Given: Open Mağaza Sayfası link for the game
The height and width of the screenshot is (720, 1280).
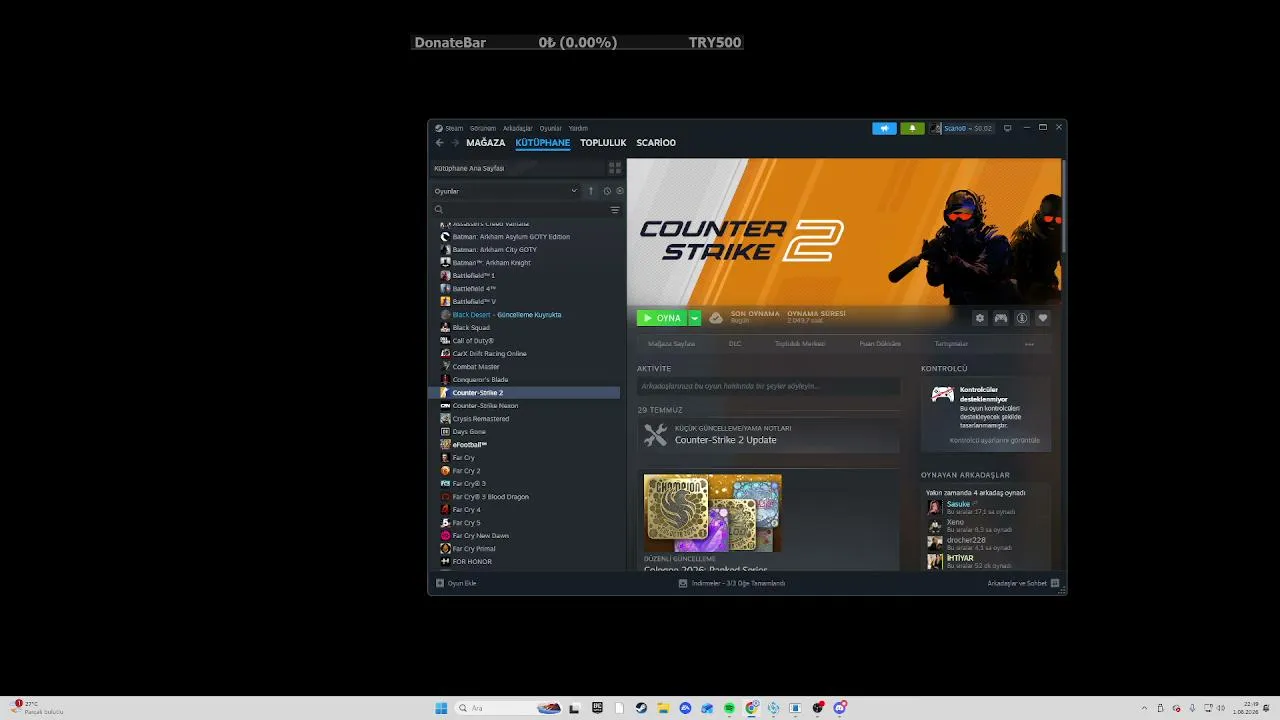Looking at the screenshot, I should (671, 344).
